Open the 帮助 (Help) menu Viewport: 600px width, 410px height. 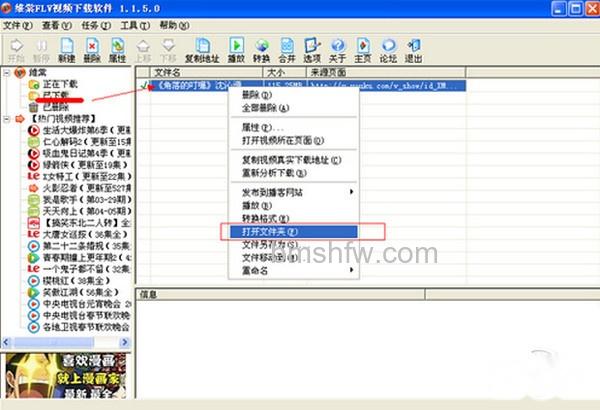pyautogui.click(x=174, y=26)
